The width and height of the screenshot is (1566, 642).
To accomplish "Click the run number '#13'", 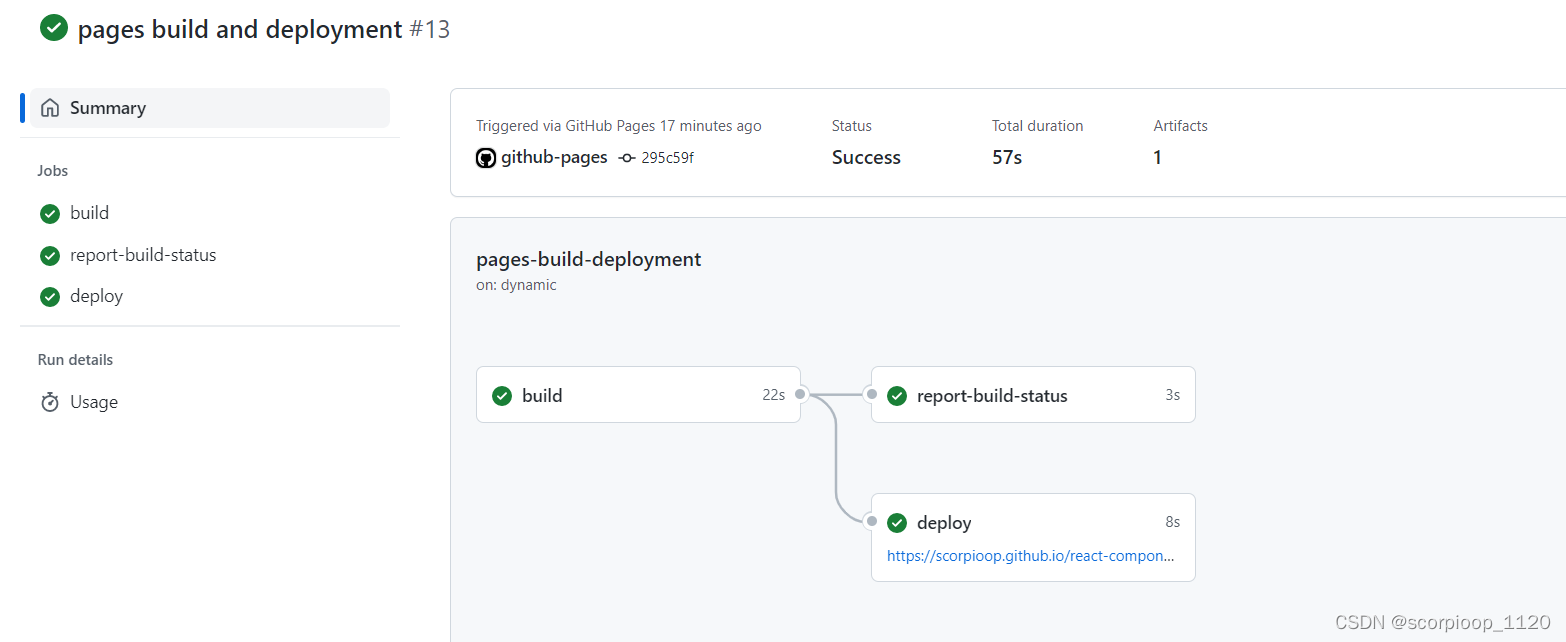I will 430,29.
